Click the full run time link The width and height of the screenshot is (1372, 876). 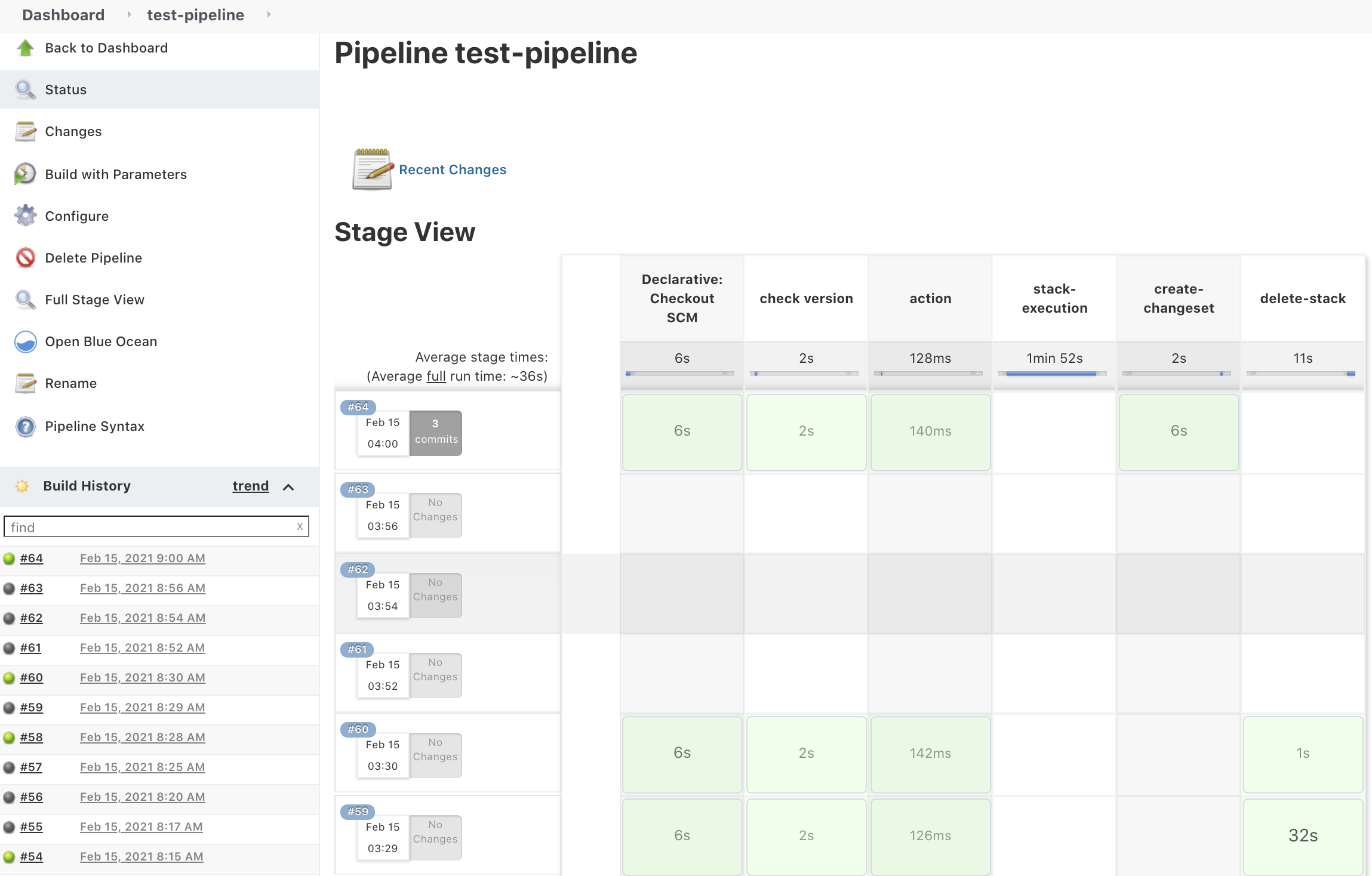click(x=435, y=376)
